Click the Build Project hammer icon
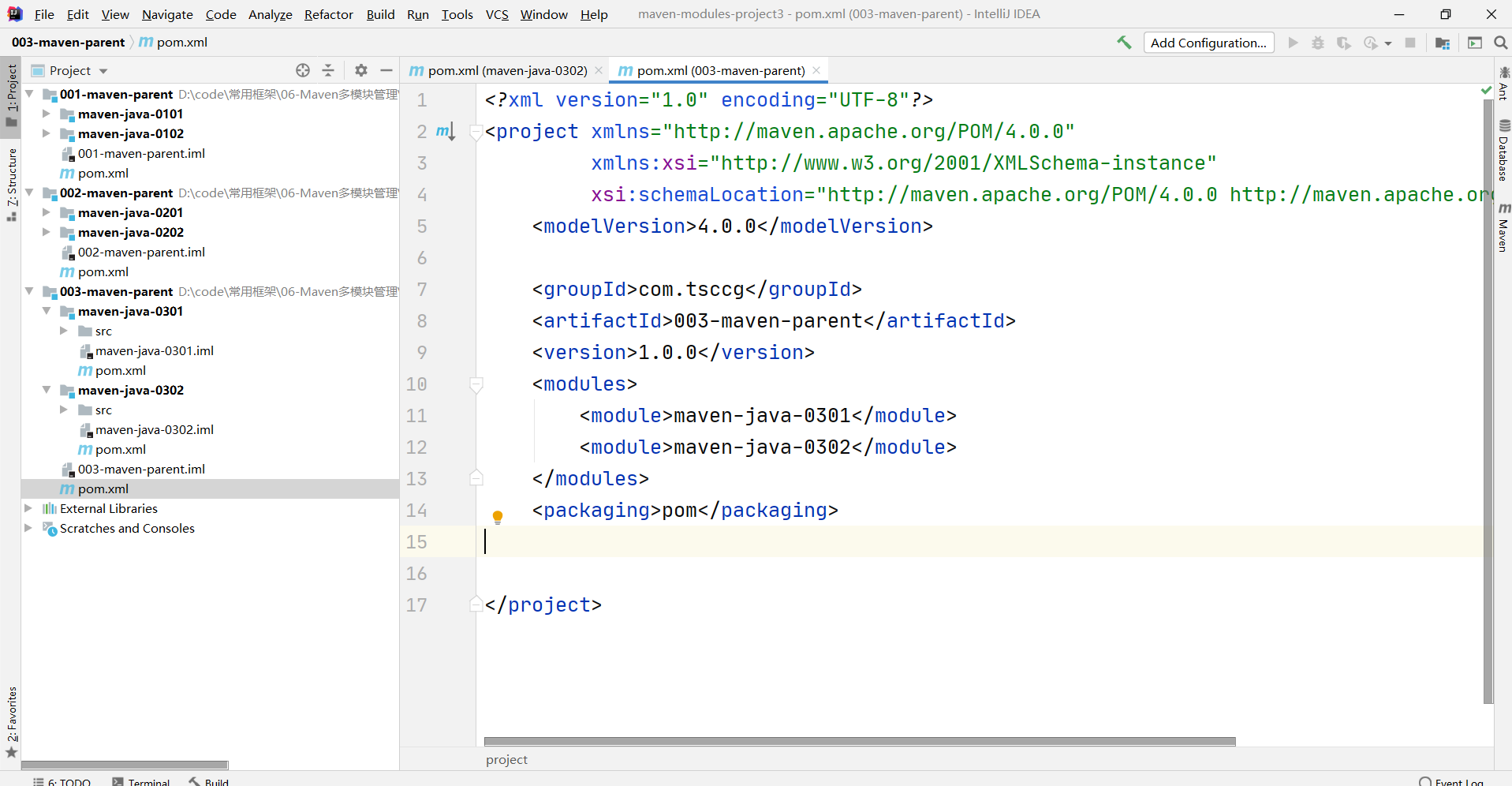The width and height of the screenshot is (1512, 786). (1124, 43)
